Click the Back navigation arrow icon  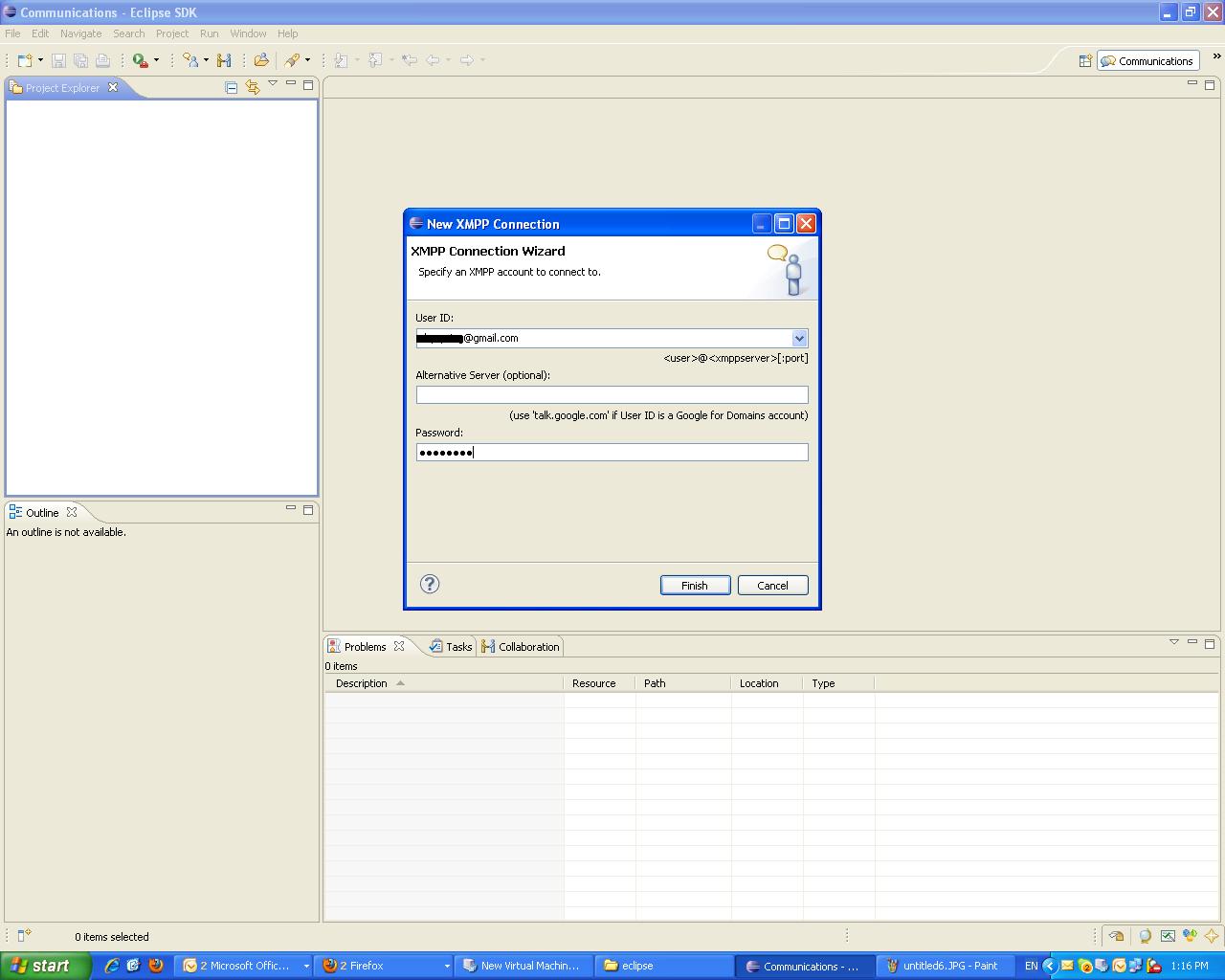point(433,60)
